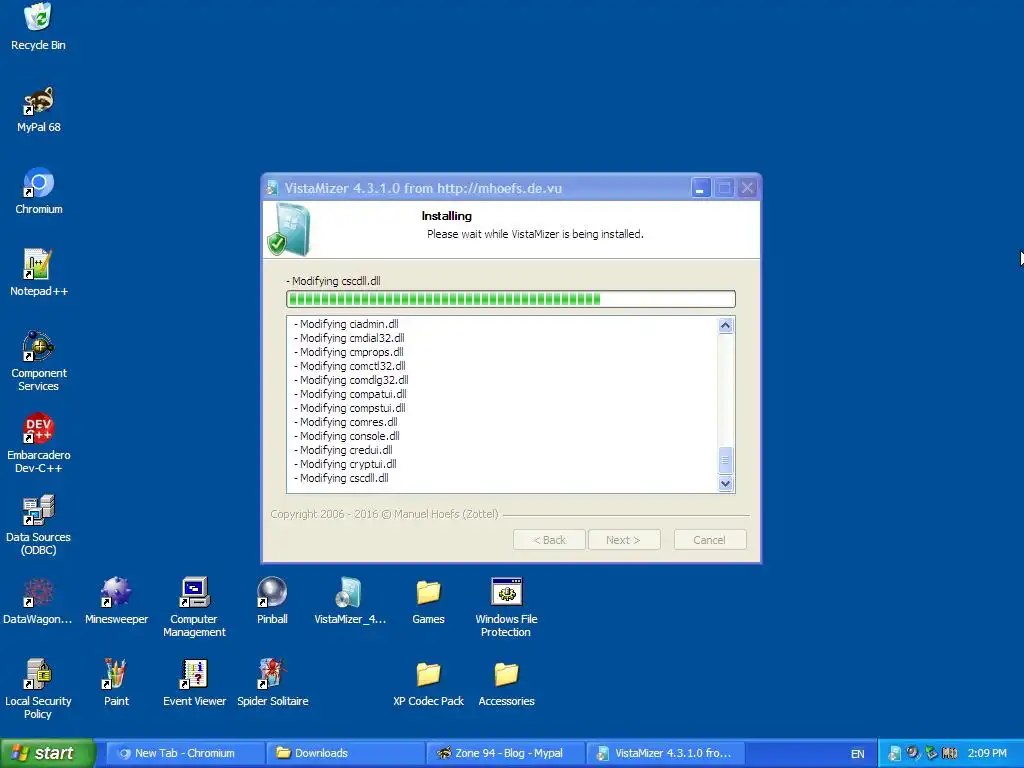The height and width of the screenshot is (768, 1024).
Task: Click the disabled Back button
Action: click(x=549, y=539)
